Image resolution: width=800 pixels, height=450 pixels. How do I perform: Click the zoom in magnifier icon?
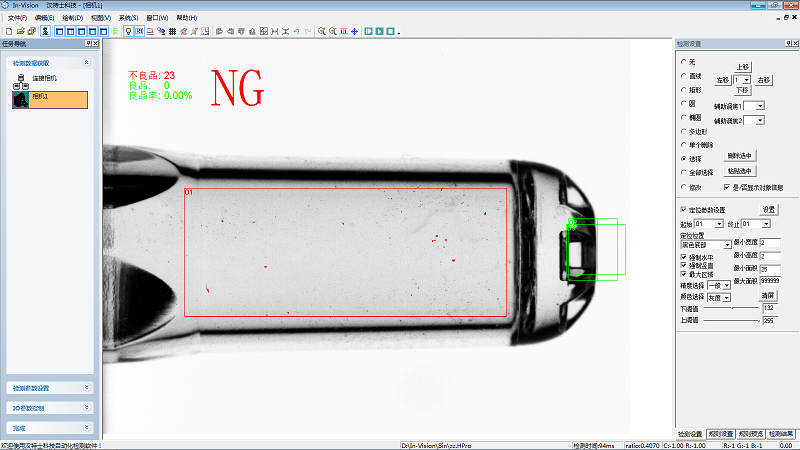[x=321, y=31]
